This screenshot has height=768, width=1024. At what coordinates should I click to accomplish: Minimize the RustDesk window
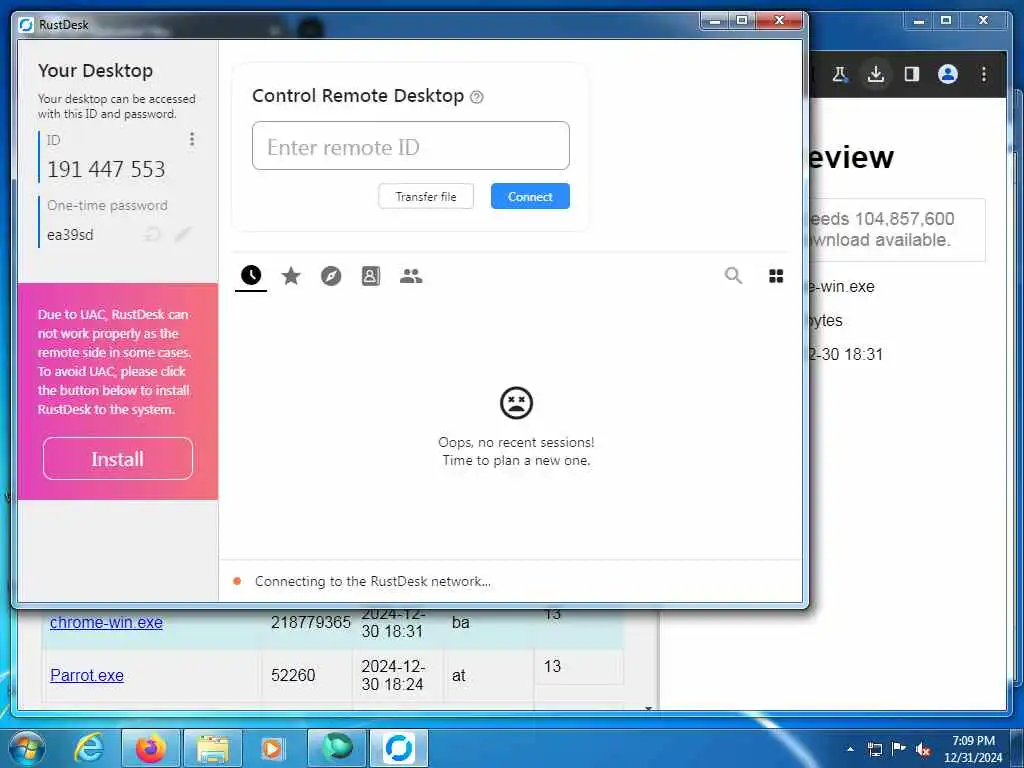point(716,21)
